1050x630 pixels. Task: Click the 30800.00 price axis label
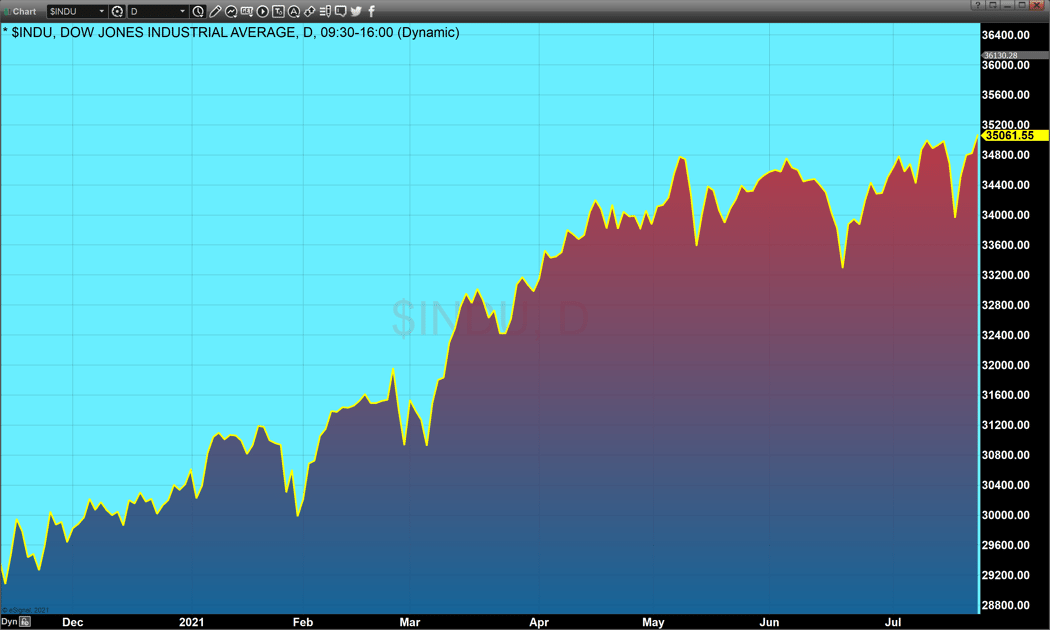(1005, 455)
